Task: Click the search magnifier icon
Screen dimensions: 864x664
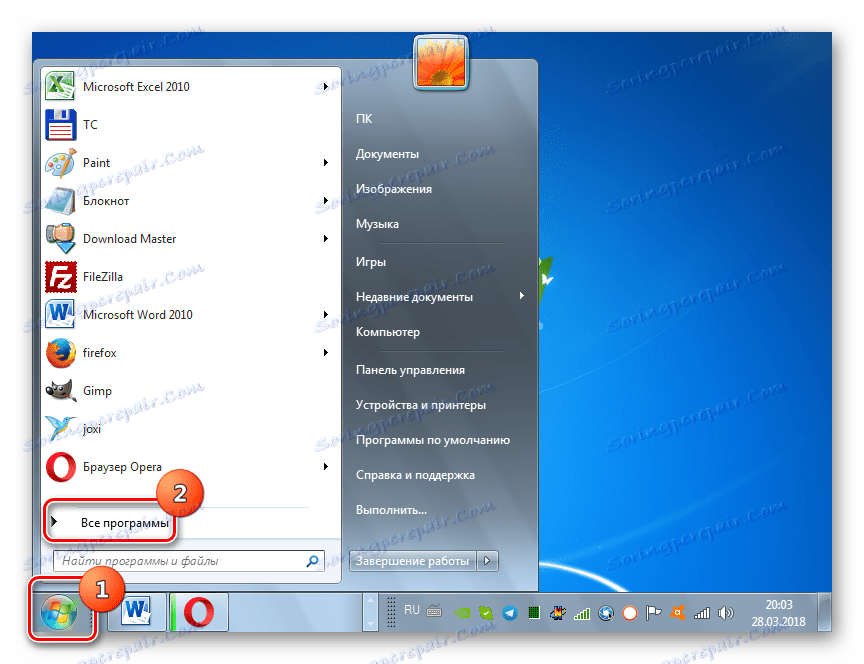Action: 312,561
